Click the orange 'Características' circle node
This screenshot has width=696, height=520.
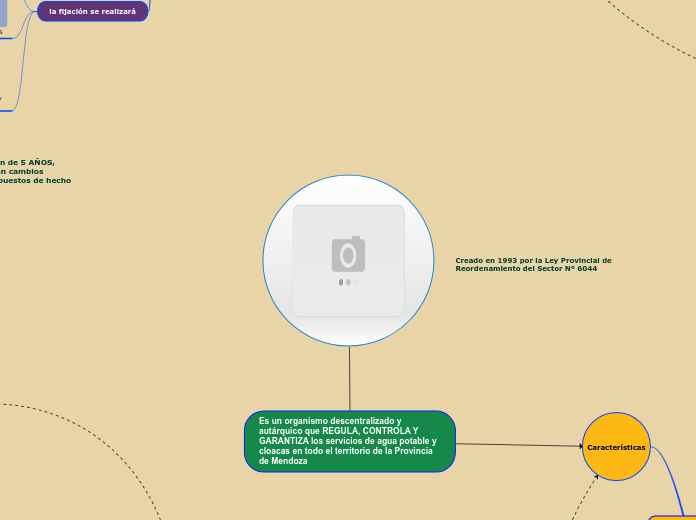click(616, 447)
